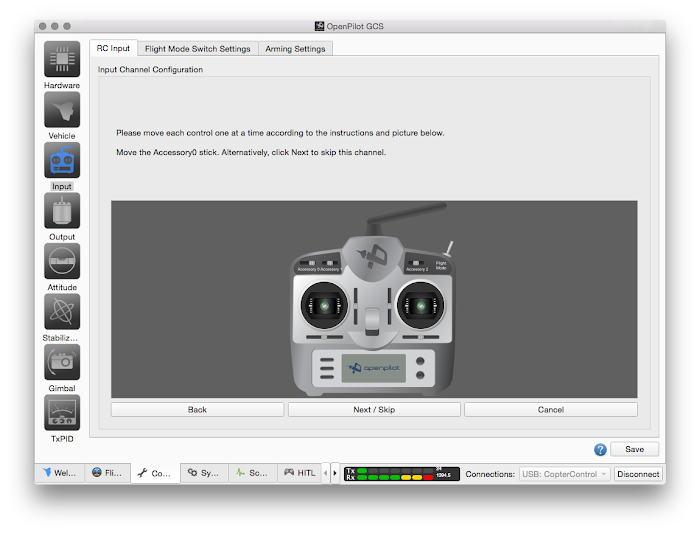Viewport: 700px width, 533px height.
Task: Switch to the Flight data bottom tab
Action: click(x=107, y=473)
